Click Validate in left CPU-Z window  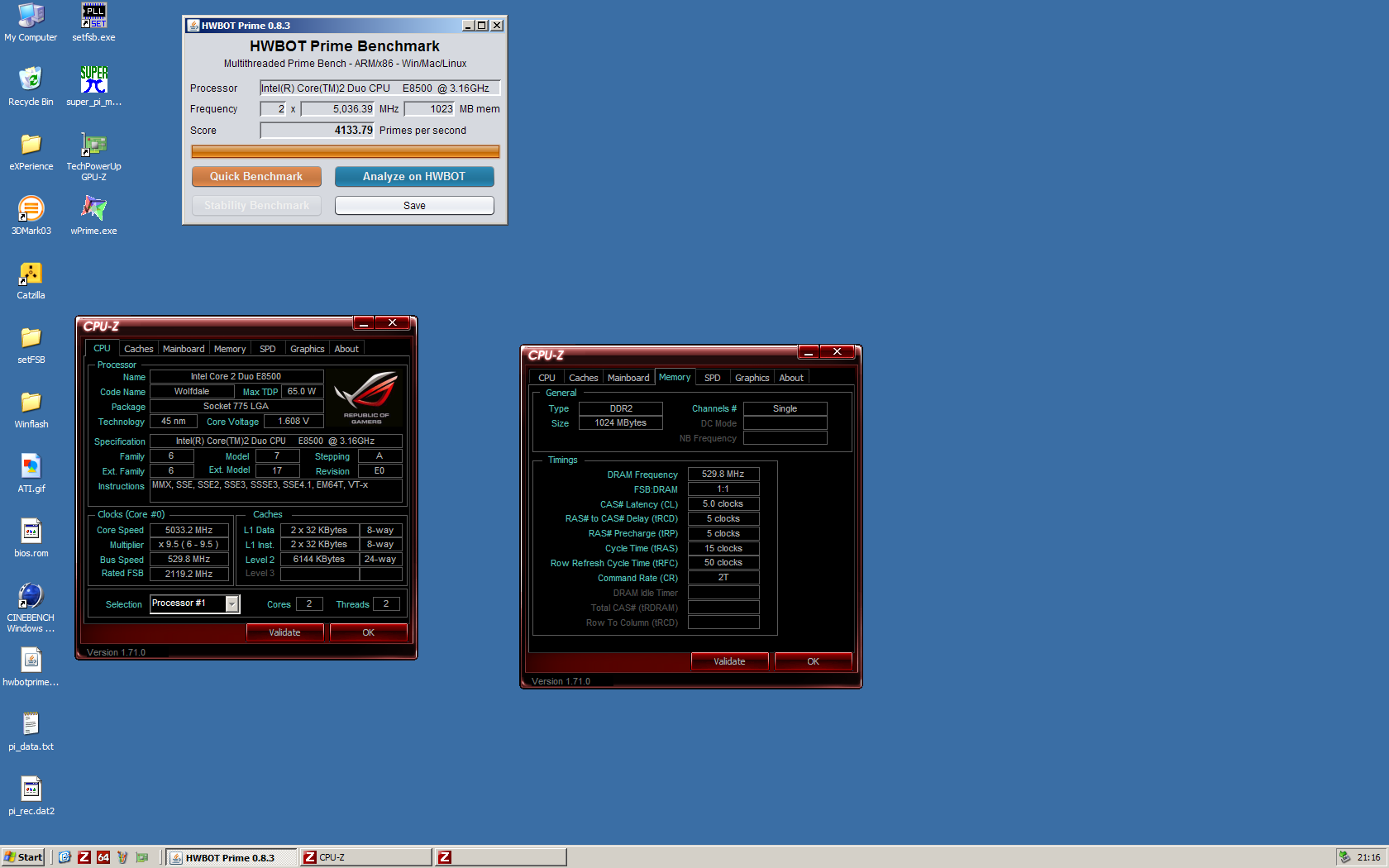click(x=284, y=632)
